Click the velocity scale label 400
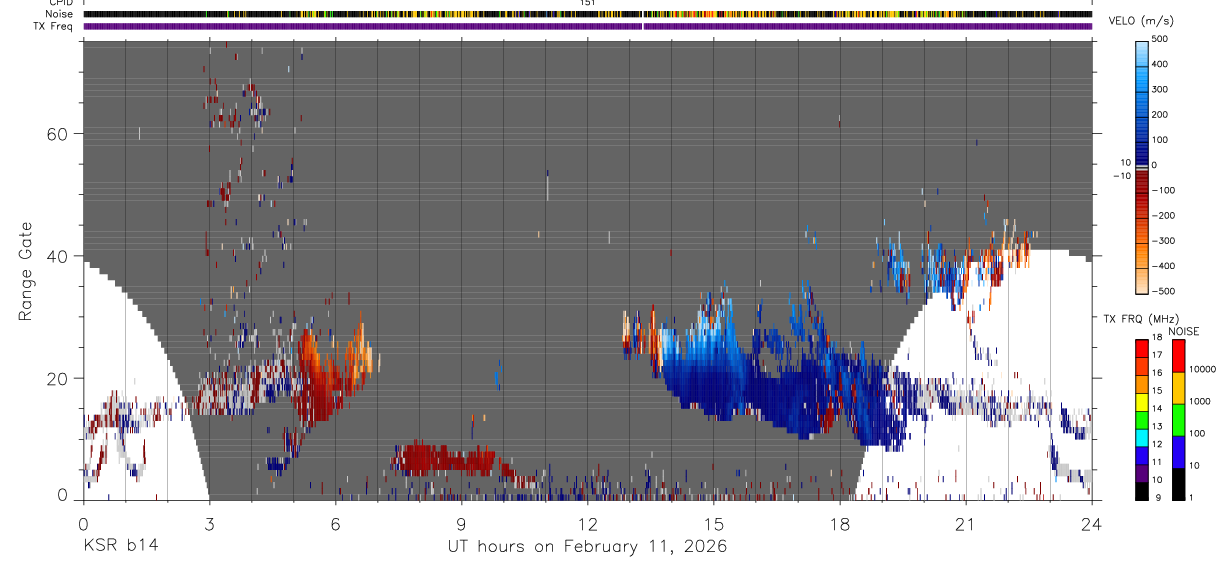Screen dimensions: 1228x567 tap(1161, 64)
